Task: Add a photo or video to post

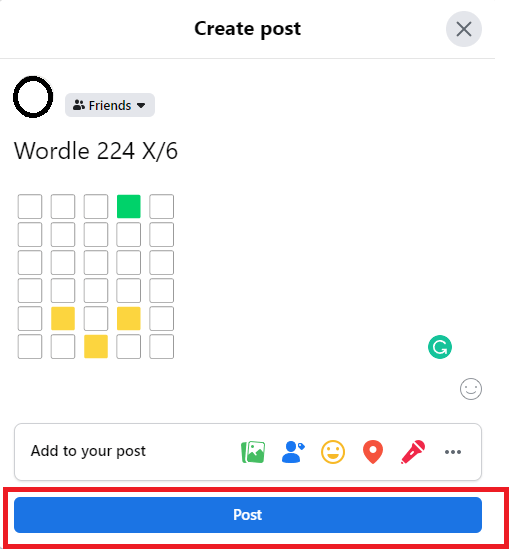Action: click(253, 452)
